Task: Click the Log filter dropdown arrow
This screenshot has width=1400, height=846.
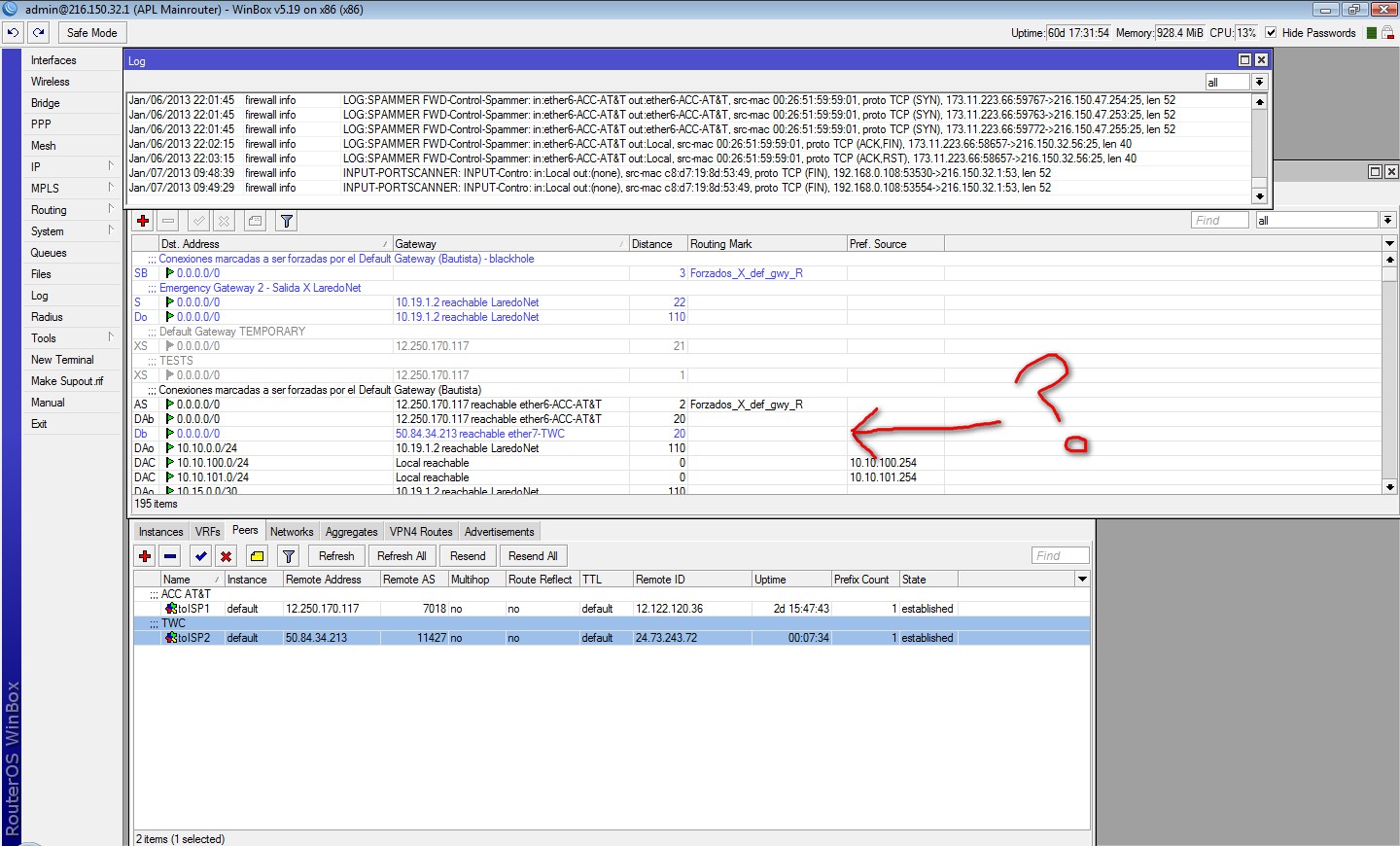Action: 1259,83
